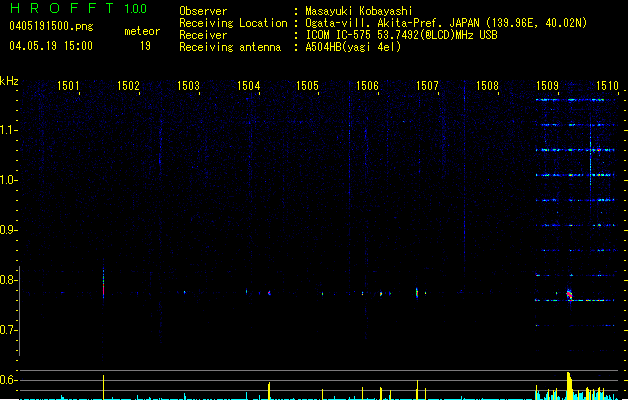Click the 'meteor' label
The image size is (629, 400).
[x=142, y=31]
